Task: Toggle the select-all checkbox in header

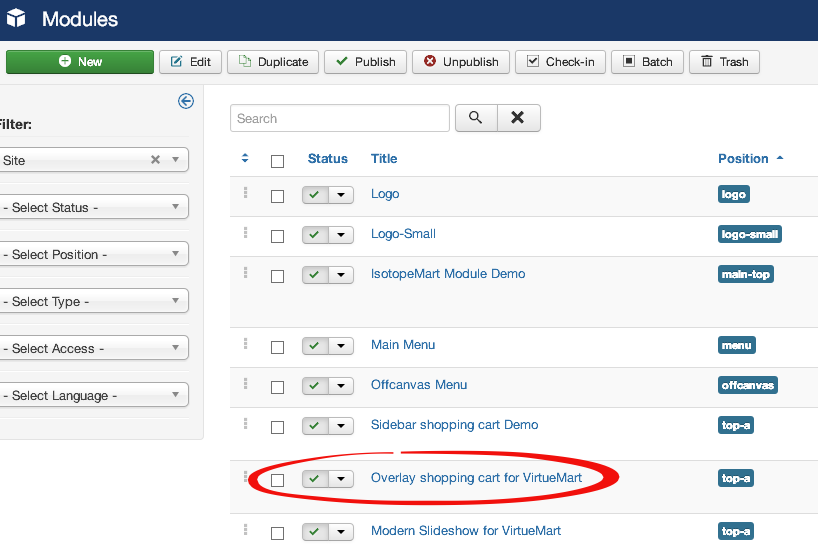Action: (x=278, y=161)
